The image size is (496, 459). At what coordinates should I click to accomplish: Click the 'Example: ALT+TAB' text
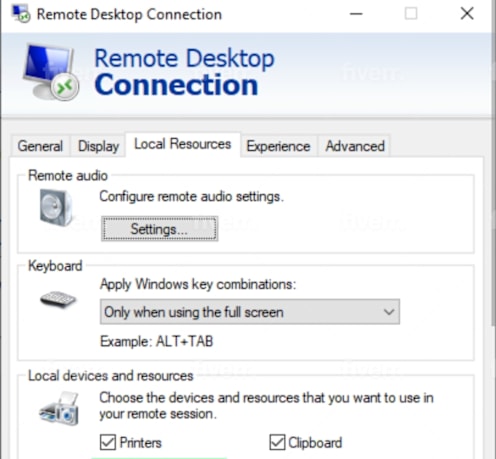tap(157, 341)
